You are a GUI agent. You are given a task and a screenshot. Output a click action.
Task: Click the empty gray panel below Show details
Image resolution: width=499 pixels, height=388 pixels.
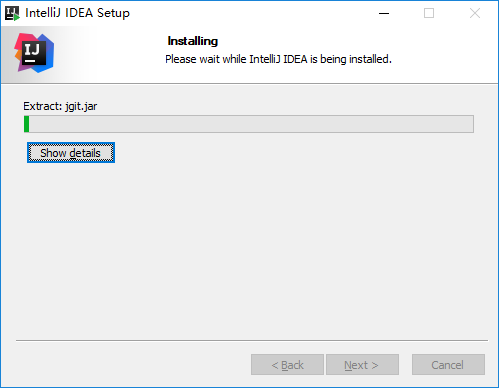[250, 250]
